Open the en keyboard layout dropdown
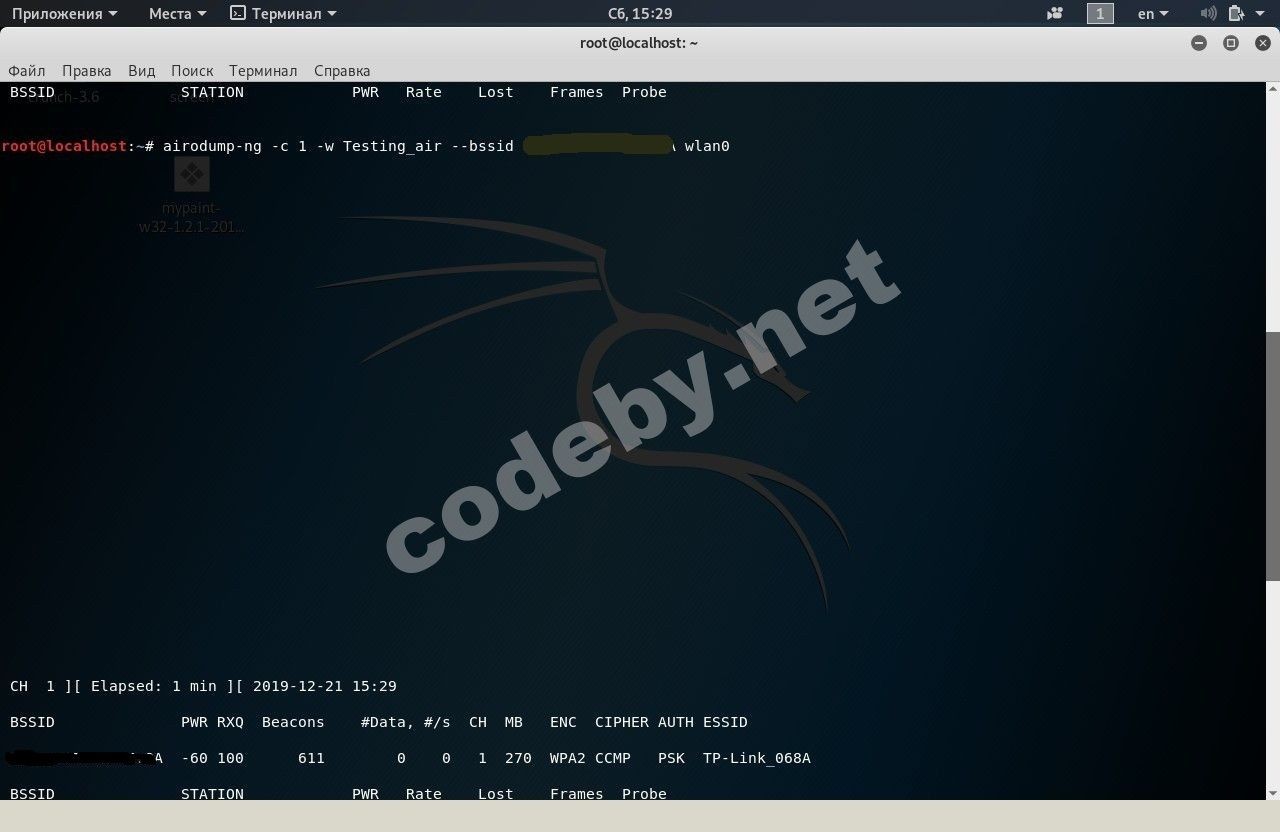Screen dimensions: 1280x832 click(1153, 13)
